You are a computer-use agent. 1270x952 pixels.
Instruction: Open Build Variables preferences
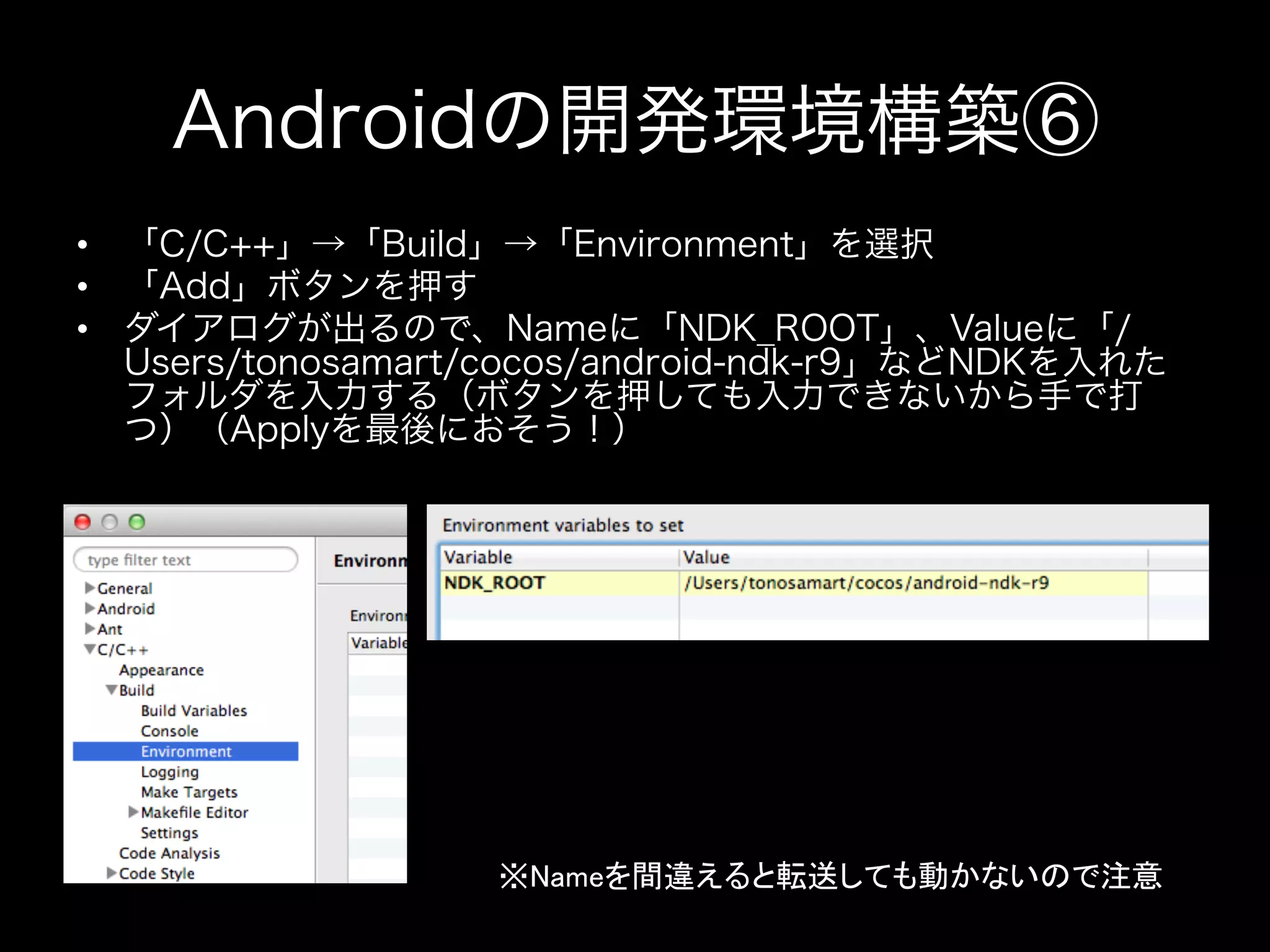(x=193, y=710)
